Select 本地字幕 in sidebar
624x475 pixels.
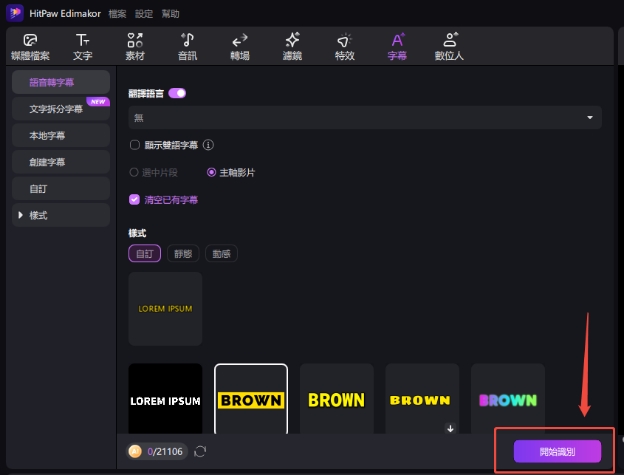click(x=61, y=136)
